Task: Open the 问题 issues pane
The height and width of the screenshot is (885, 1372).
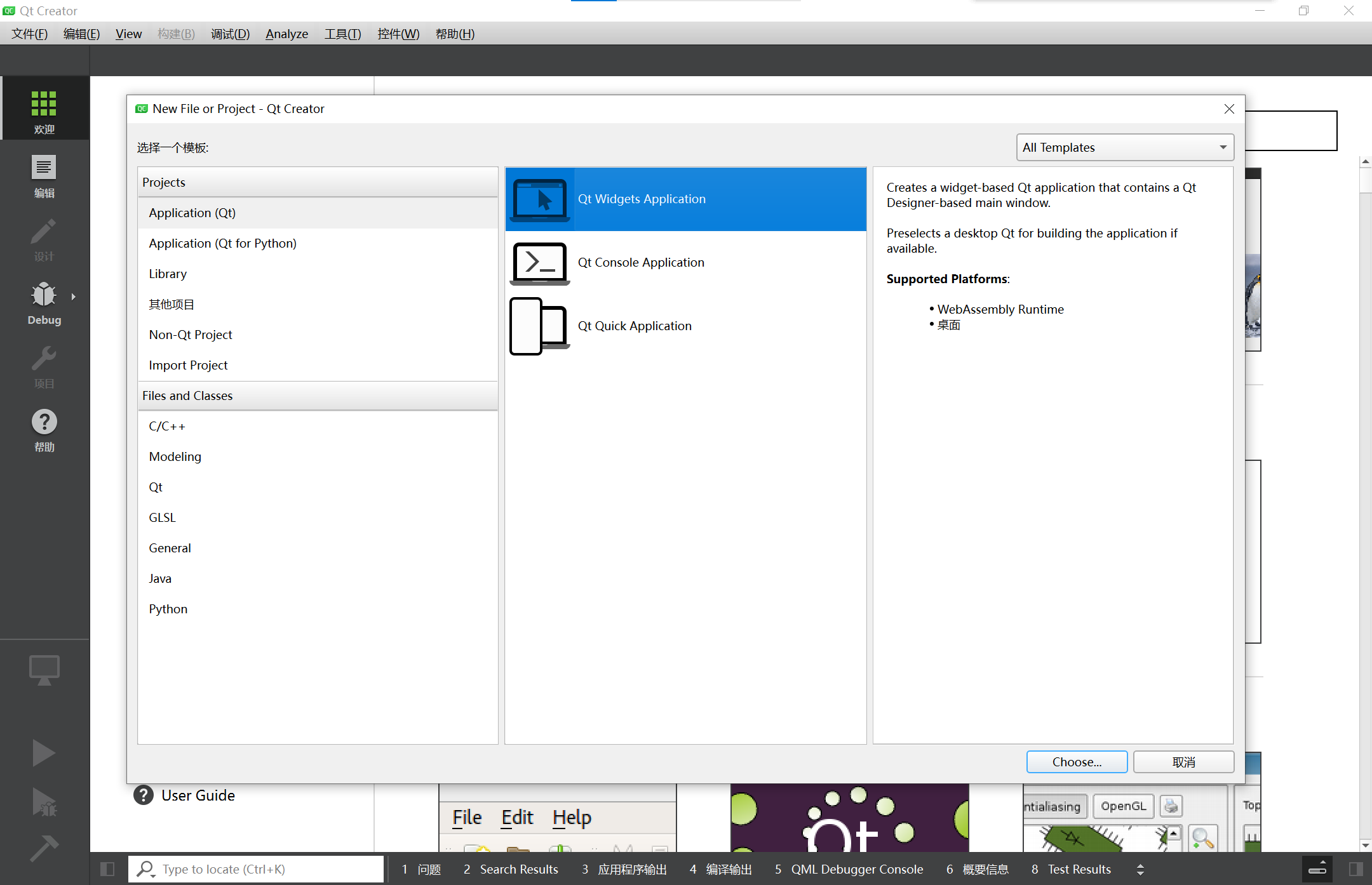Action: (421, 869)
